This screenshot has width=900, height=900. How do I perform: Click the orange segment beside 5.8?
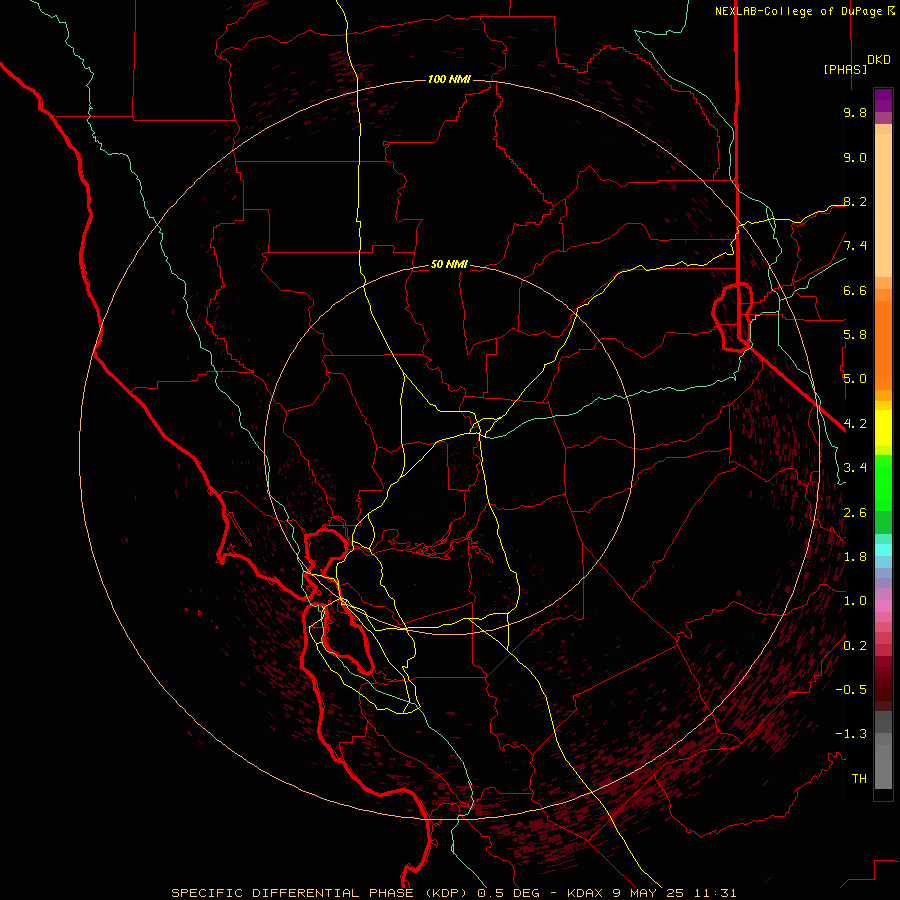coord(883,344)
